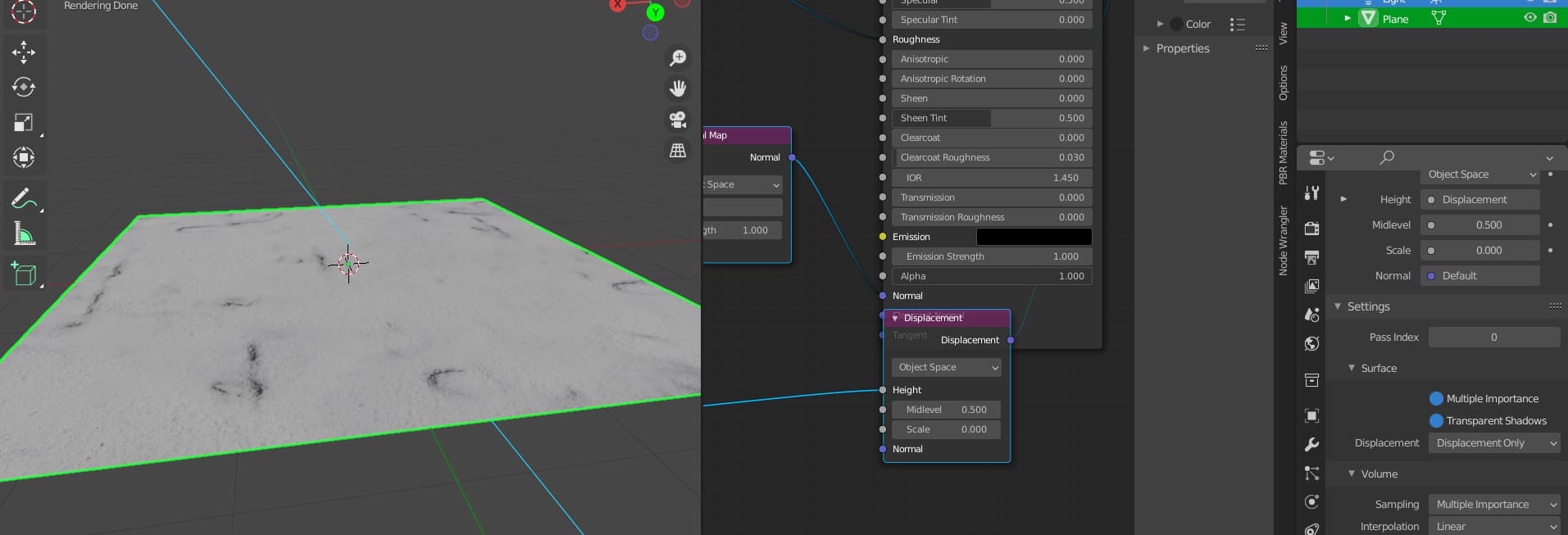Click the animate dot beside Object Space
Viewport: 1568px width, 535px height.
coord(1550,175)
